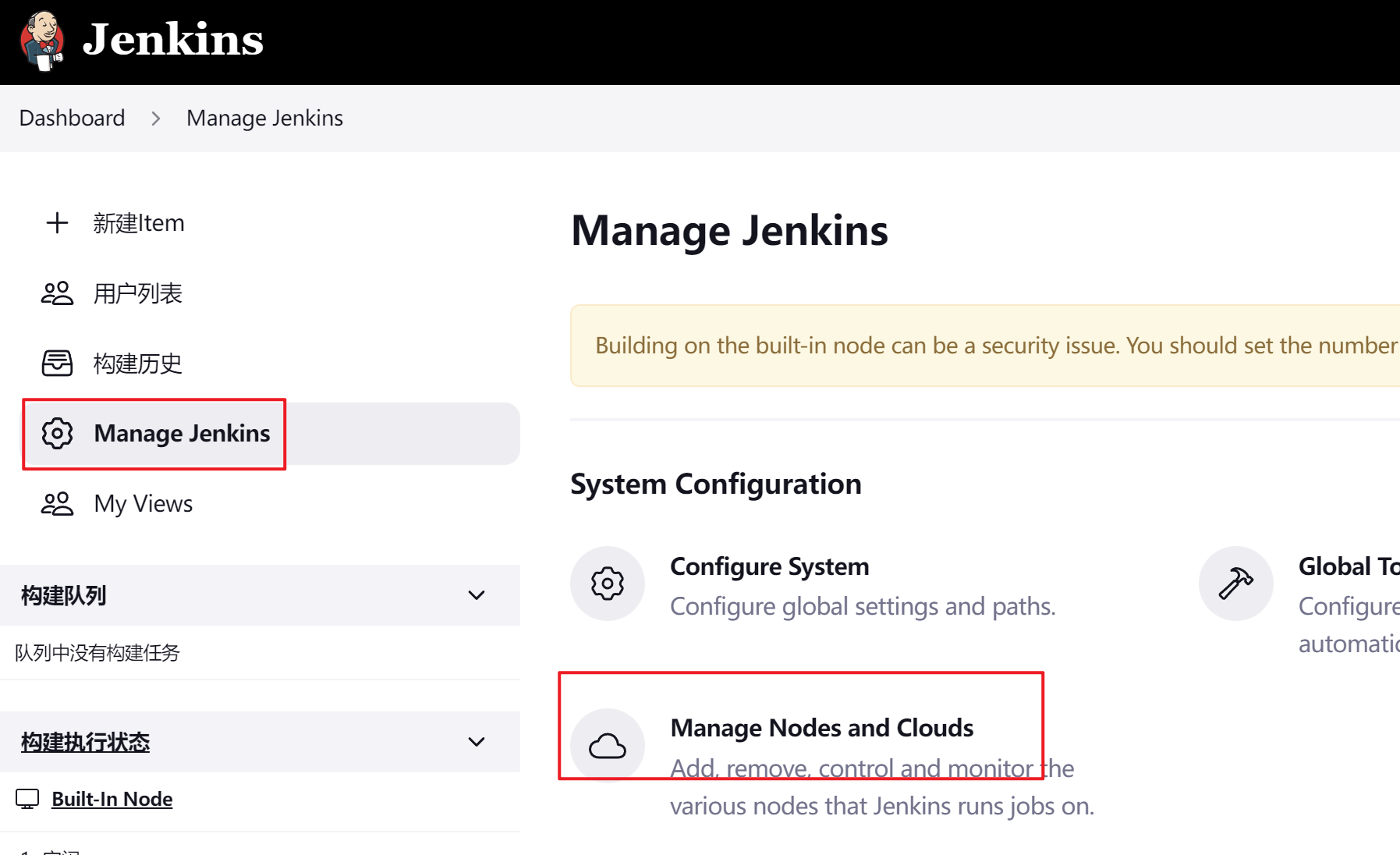Open Manage Nodes and Clouds

(x=822, y=728)
